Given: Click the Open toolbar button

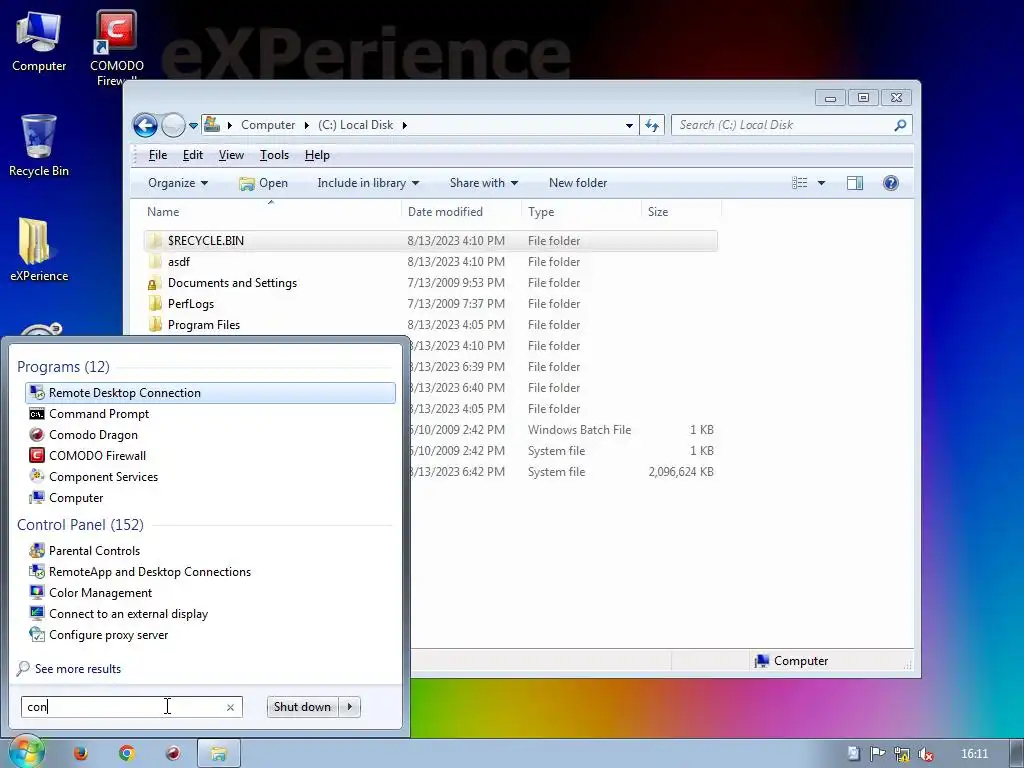Looking at the screenshot, I should pyautogui.click(x=263, y=183).
